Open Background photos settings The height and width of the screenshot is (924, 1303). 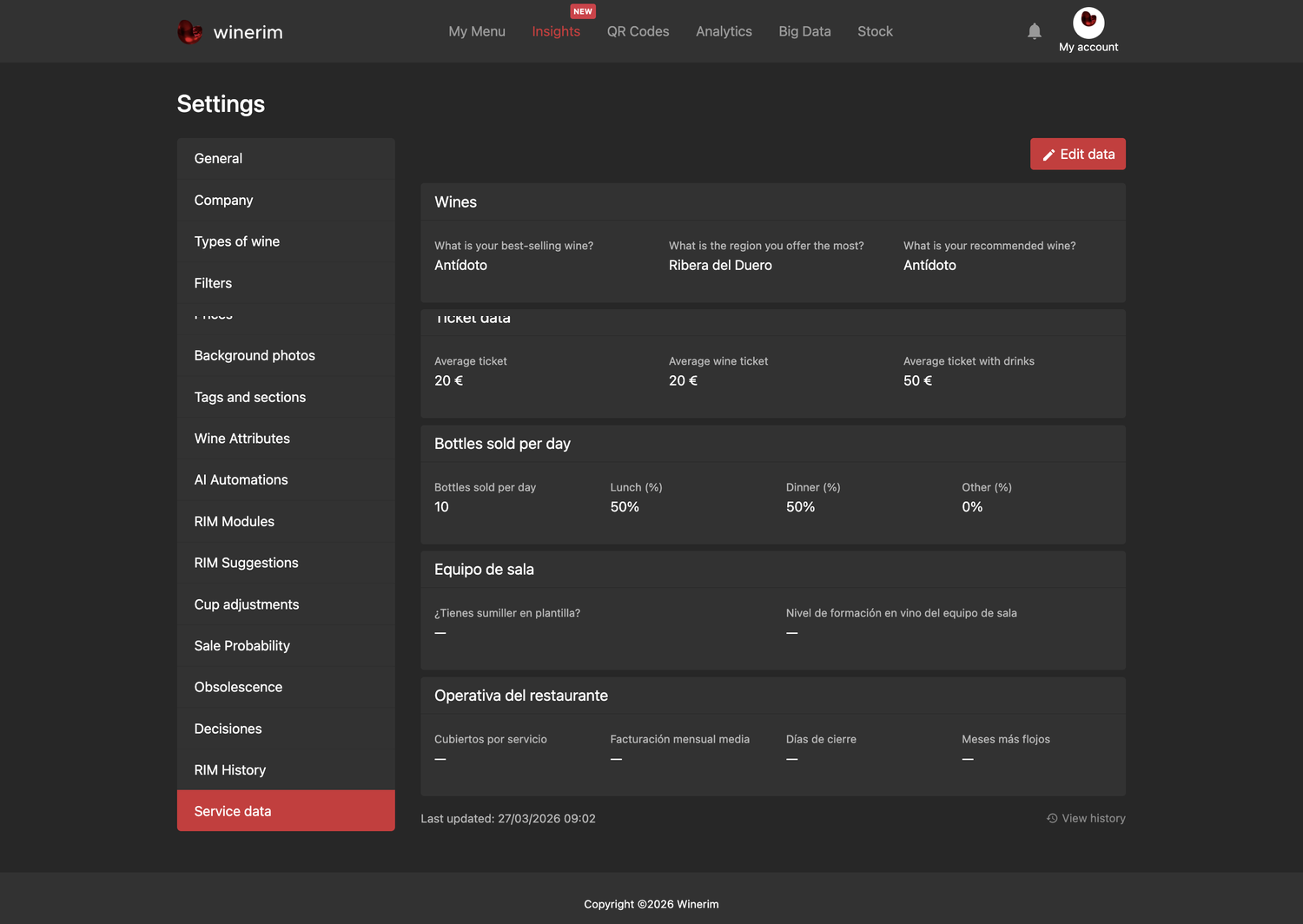286,355
